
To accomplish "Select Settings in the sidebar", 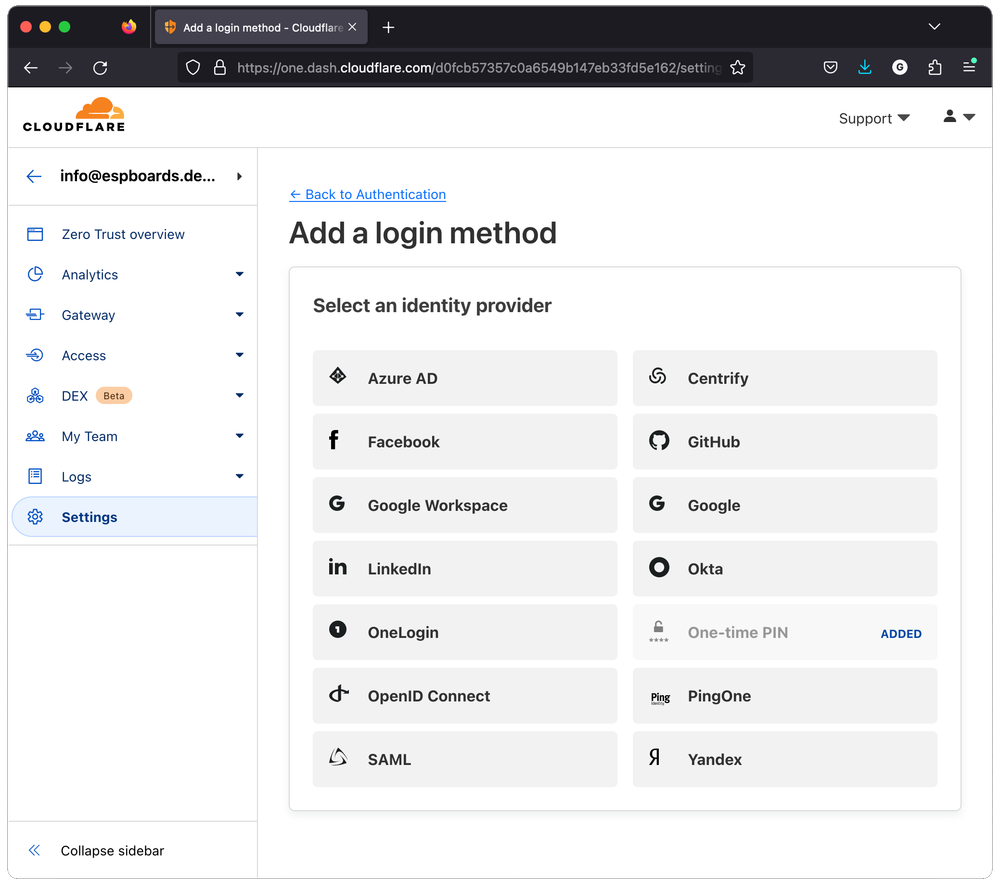I will pos(89,517).
